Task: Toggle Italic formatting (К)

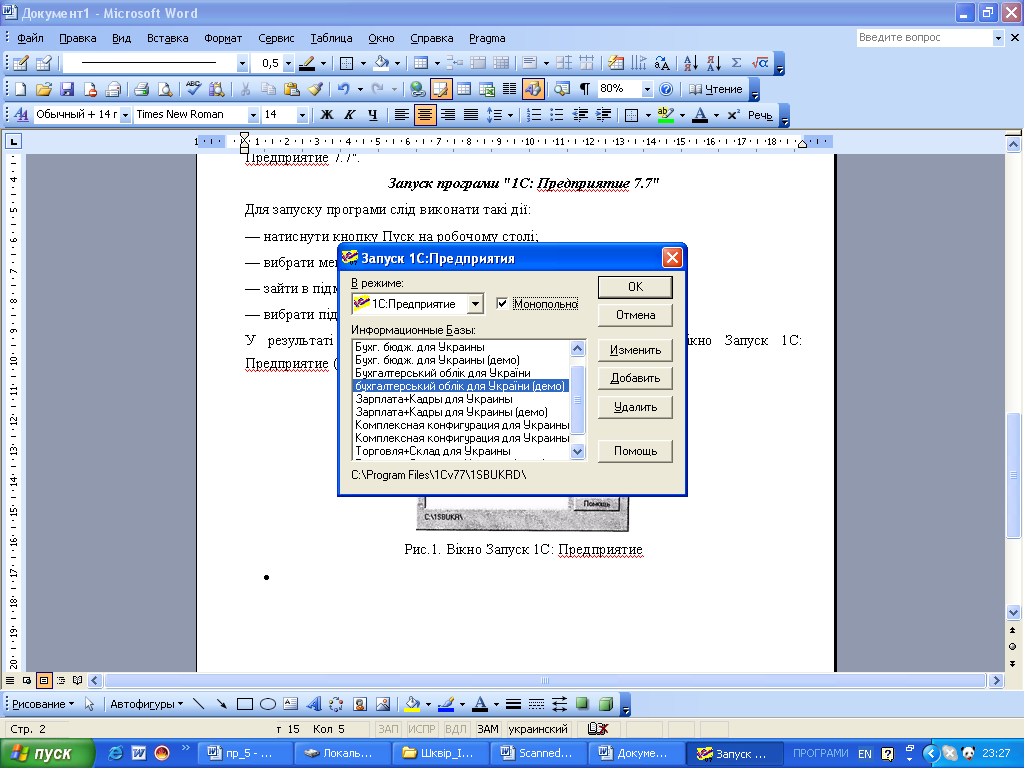Action: 349,115
